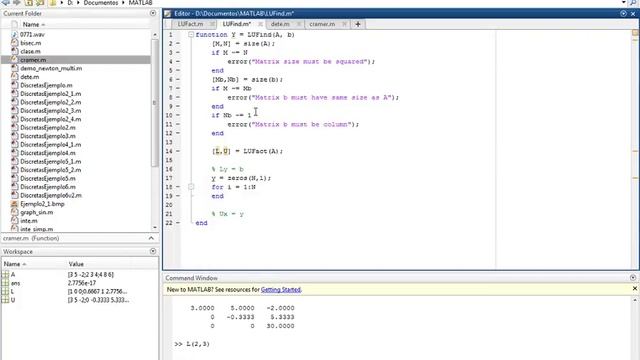
Task: Close the LUFact.m tab
Action: (212, 24)
